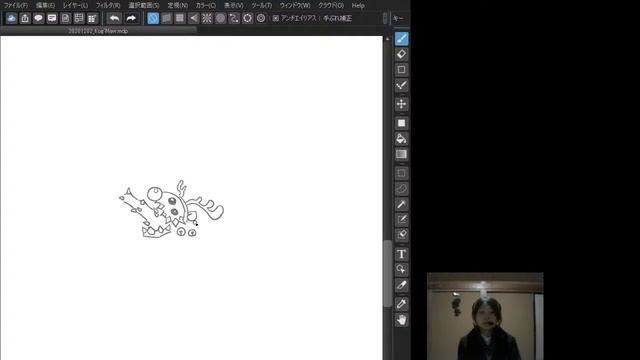Select the Move tool
640x360 pixels.
coord(402,104)
